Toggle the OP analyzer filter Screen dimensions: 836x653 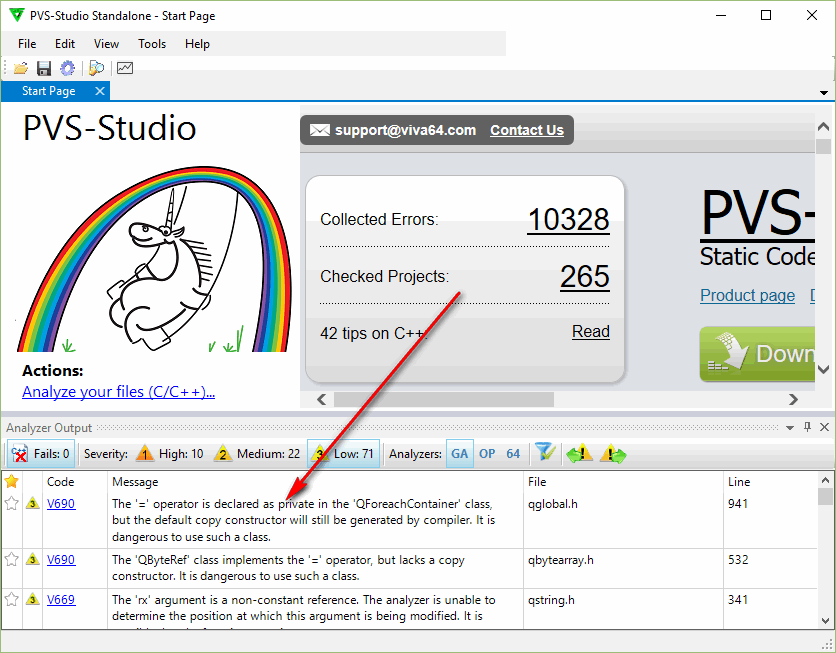tap(487, 454)
